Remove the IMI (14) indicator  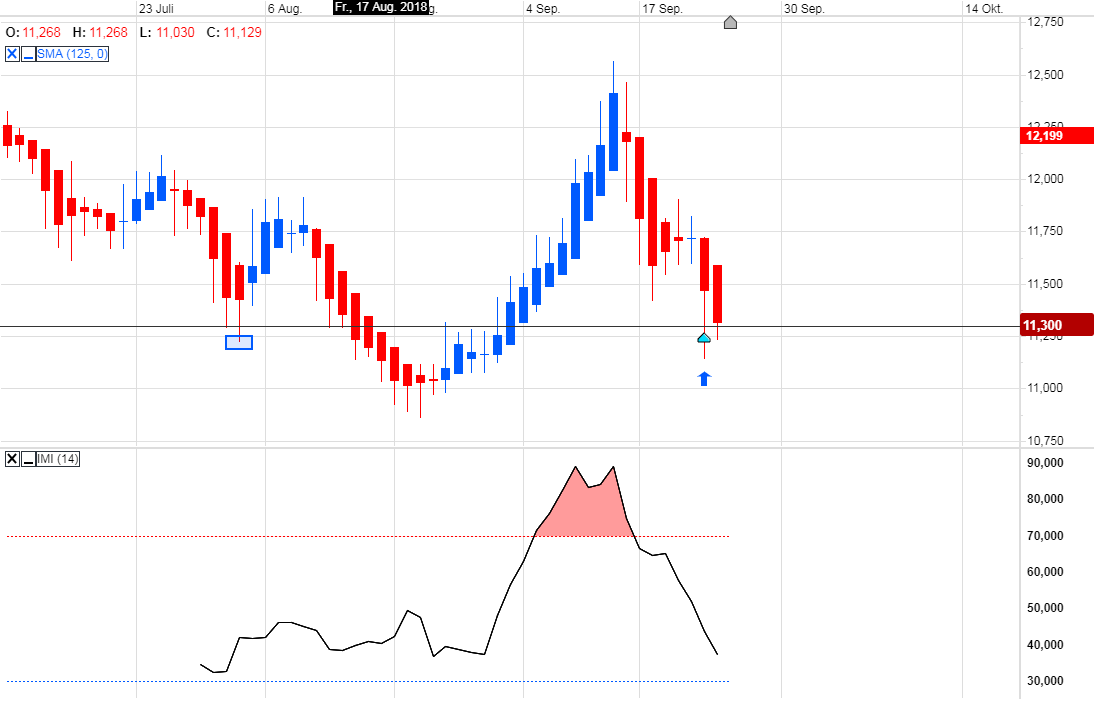11,460
